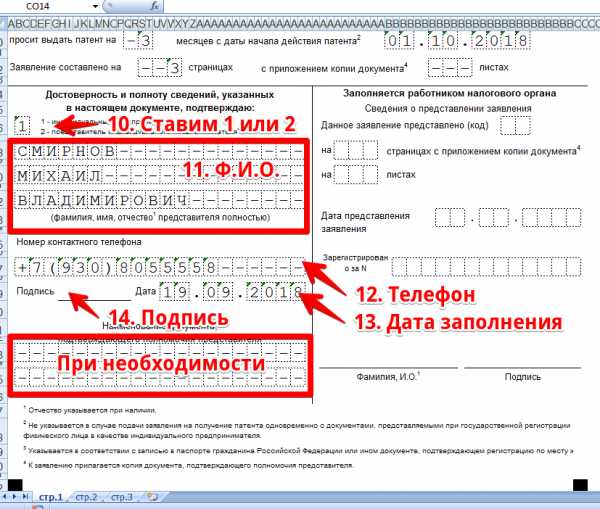The image size is (600, 509).
Task: Click the previous-sheet navigation arrow
Action: (5, 497)
